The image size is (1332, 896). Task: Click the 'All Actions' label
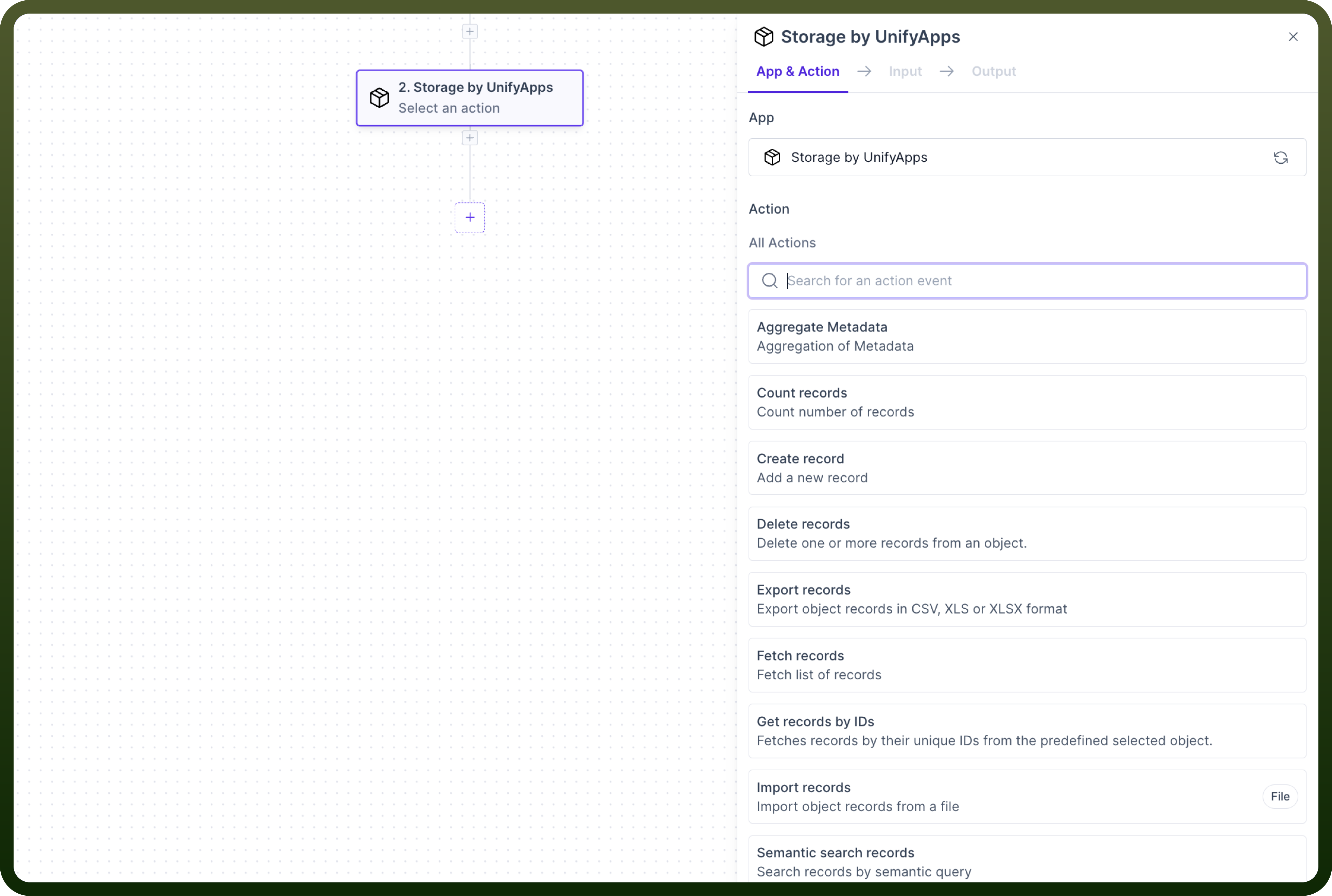point(782,243)
